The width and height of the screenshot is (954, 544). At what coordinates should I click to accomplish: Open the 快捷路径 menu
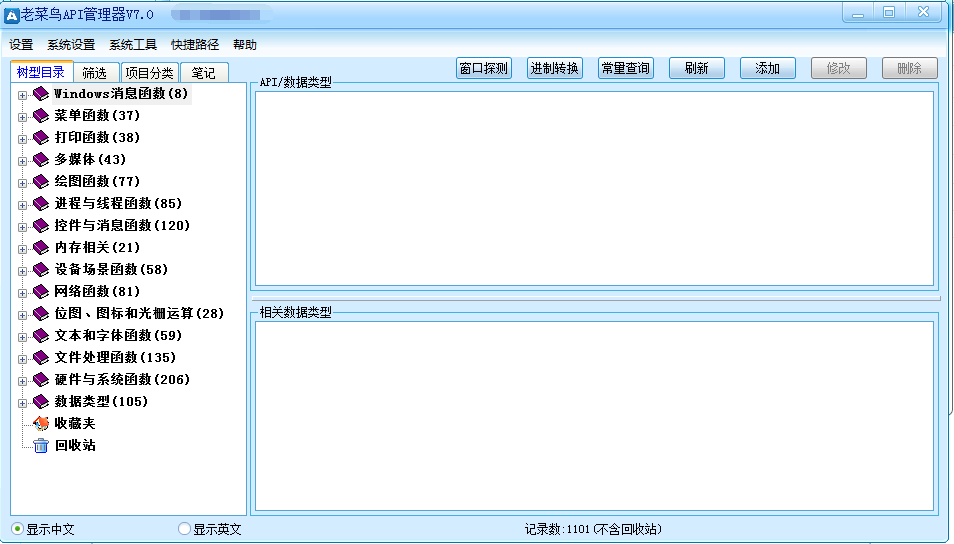[195, 44]
